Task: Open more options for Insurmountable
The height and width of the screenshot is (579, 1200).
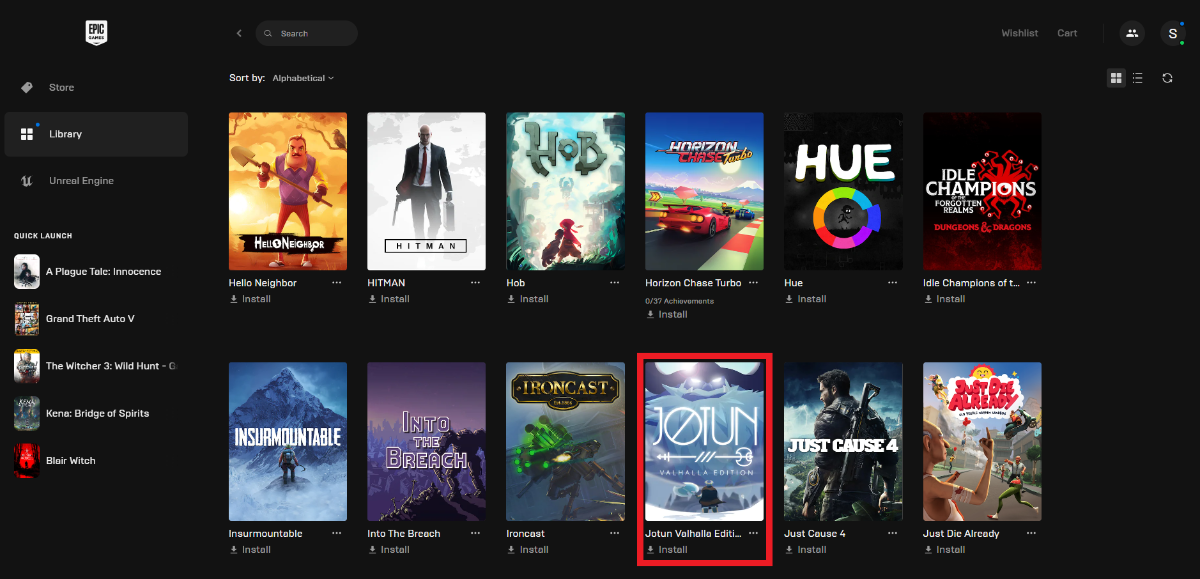Action: pyautogui.click(x=337, y=534)
